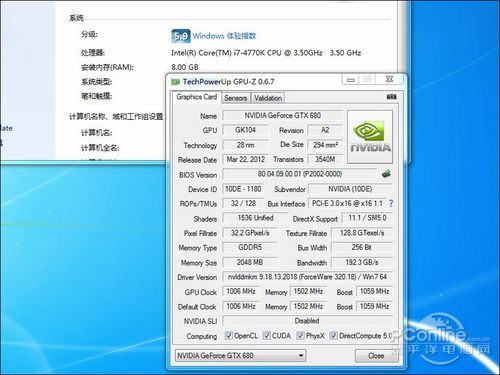The image size is (500, 375).
Task: Click the DirectX Support field 11.1 / SM5.0
Action: coord(367,218)
